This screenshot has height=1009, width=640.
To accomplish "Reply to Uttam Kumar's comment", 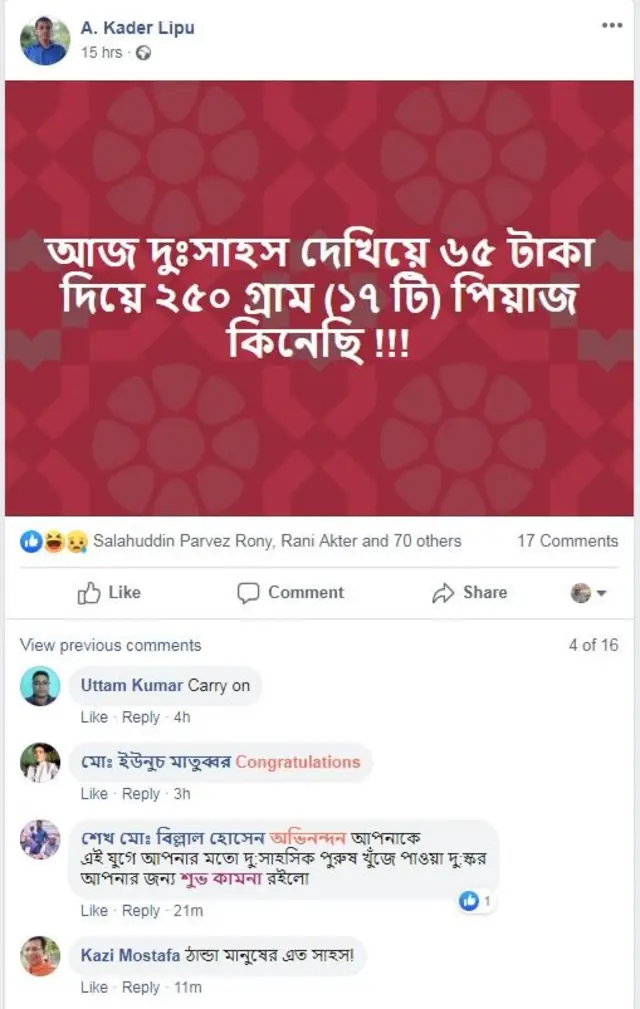I will (141, 717).
